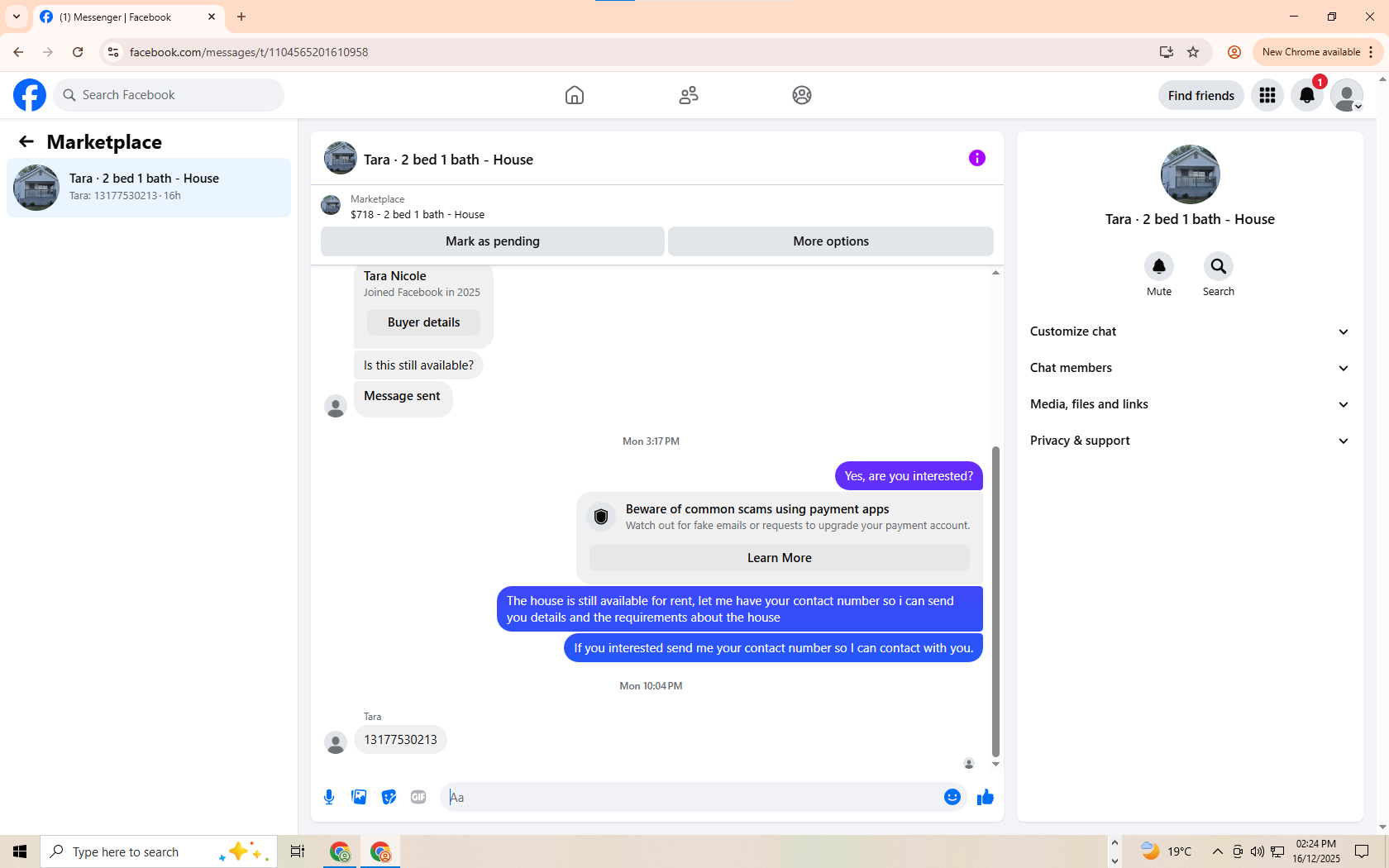
Task: Bookmark this tab with the star
Action: 1193,52
